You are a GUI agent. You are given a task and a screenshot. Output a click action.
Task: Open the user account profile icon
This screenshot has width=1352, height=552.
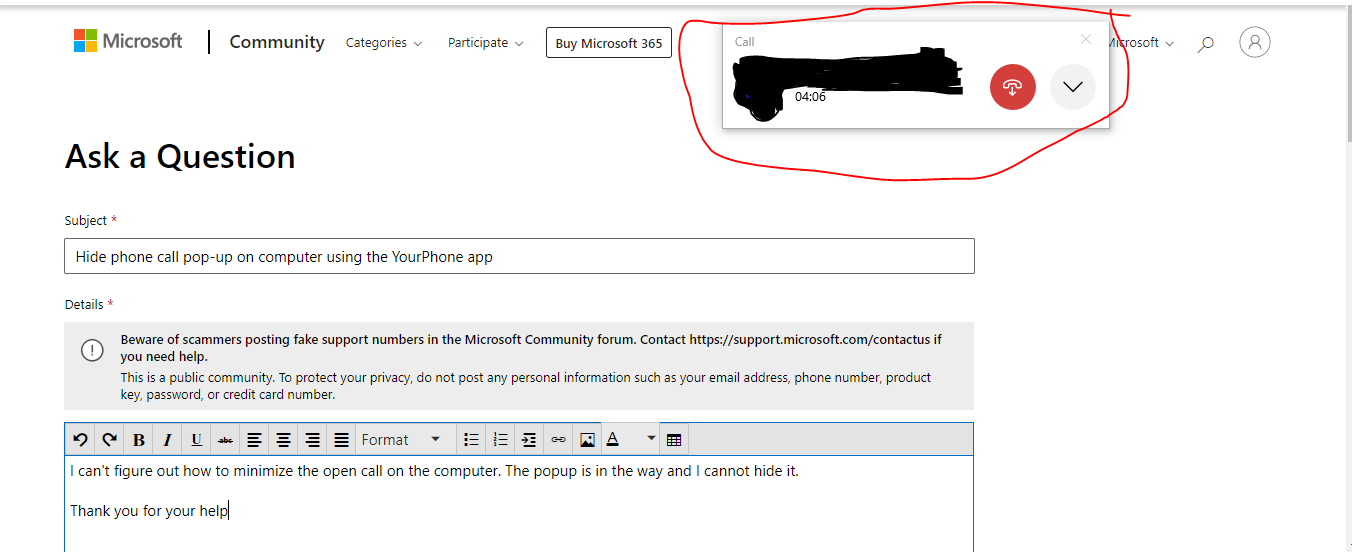click(1255, 42)
